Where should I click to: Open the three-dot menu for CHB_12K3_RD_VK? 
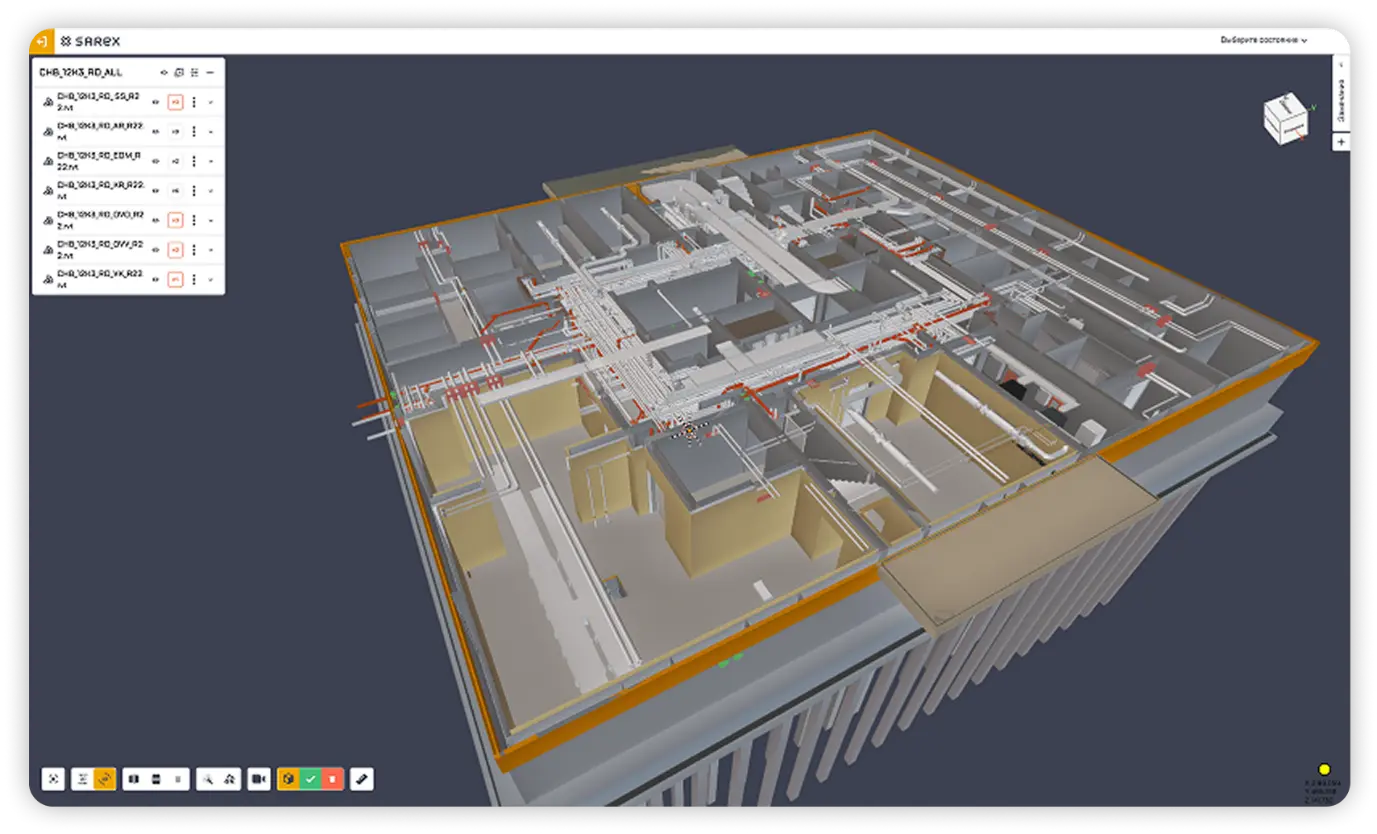pyautogui.click(x=194, y=279)
